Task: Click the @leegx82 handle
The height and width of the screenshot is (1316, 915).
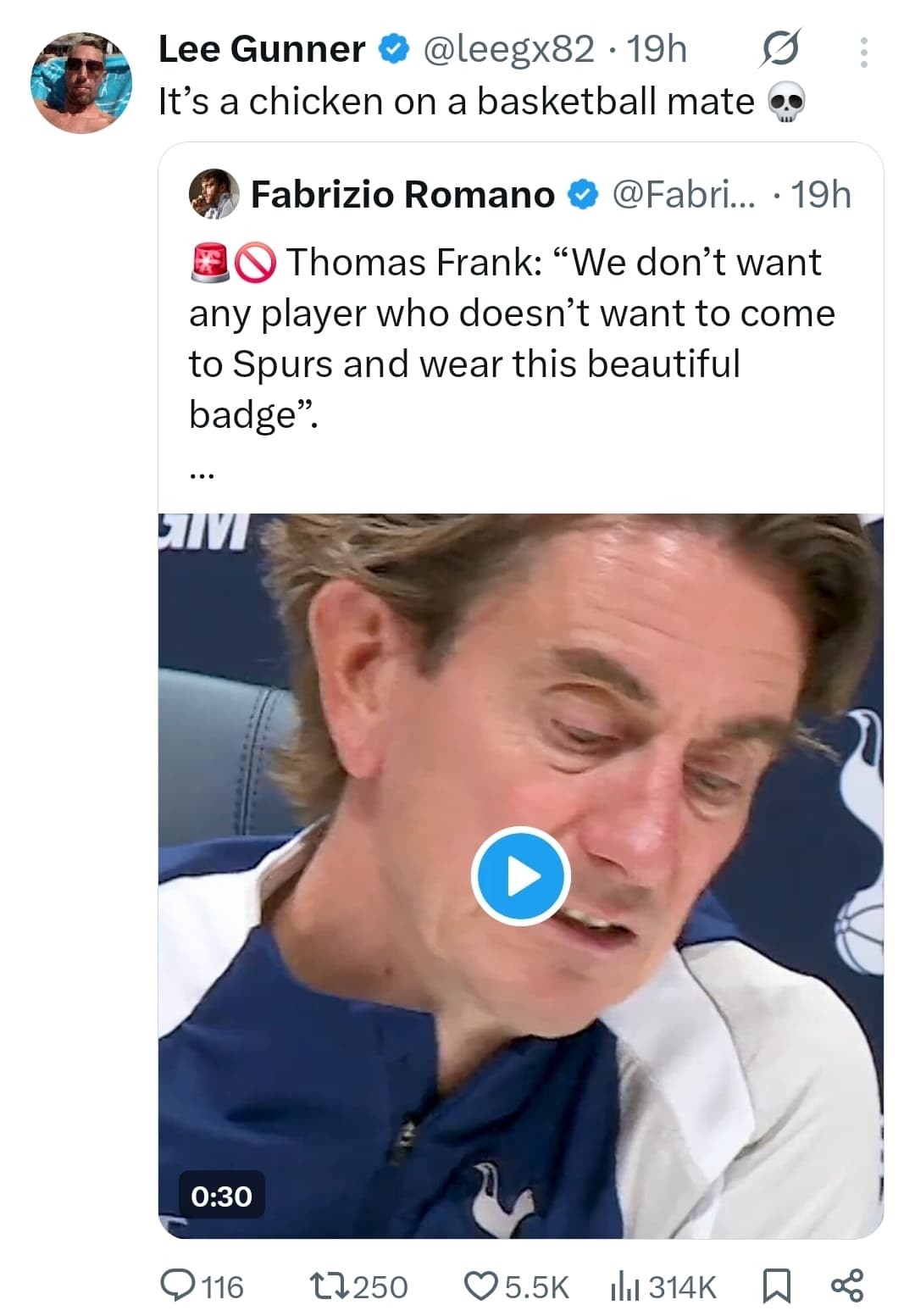Action: coord(507,49)
